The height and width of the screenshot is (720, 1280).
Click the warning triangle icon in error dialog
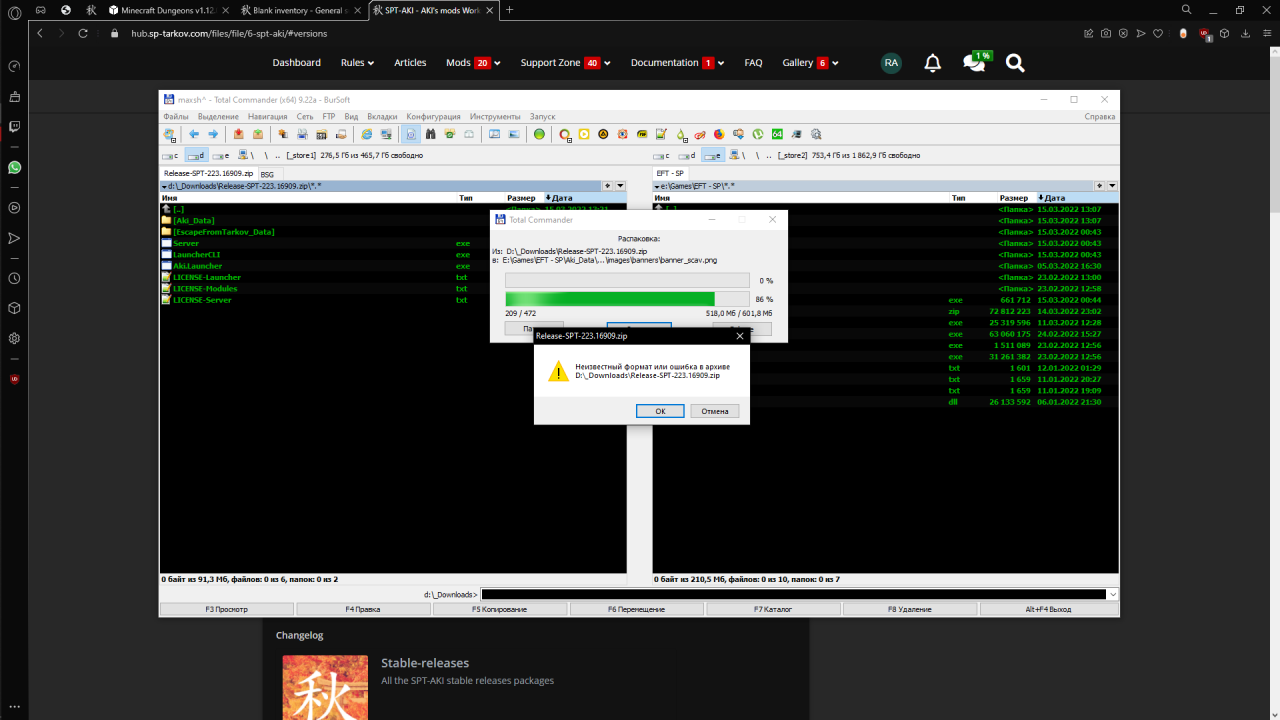[557, 372]
